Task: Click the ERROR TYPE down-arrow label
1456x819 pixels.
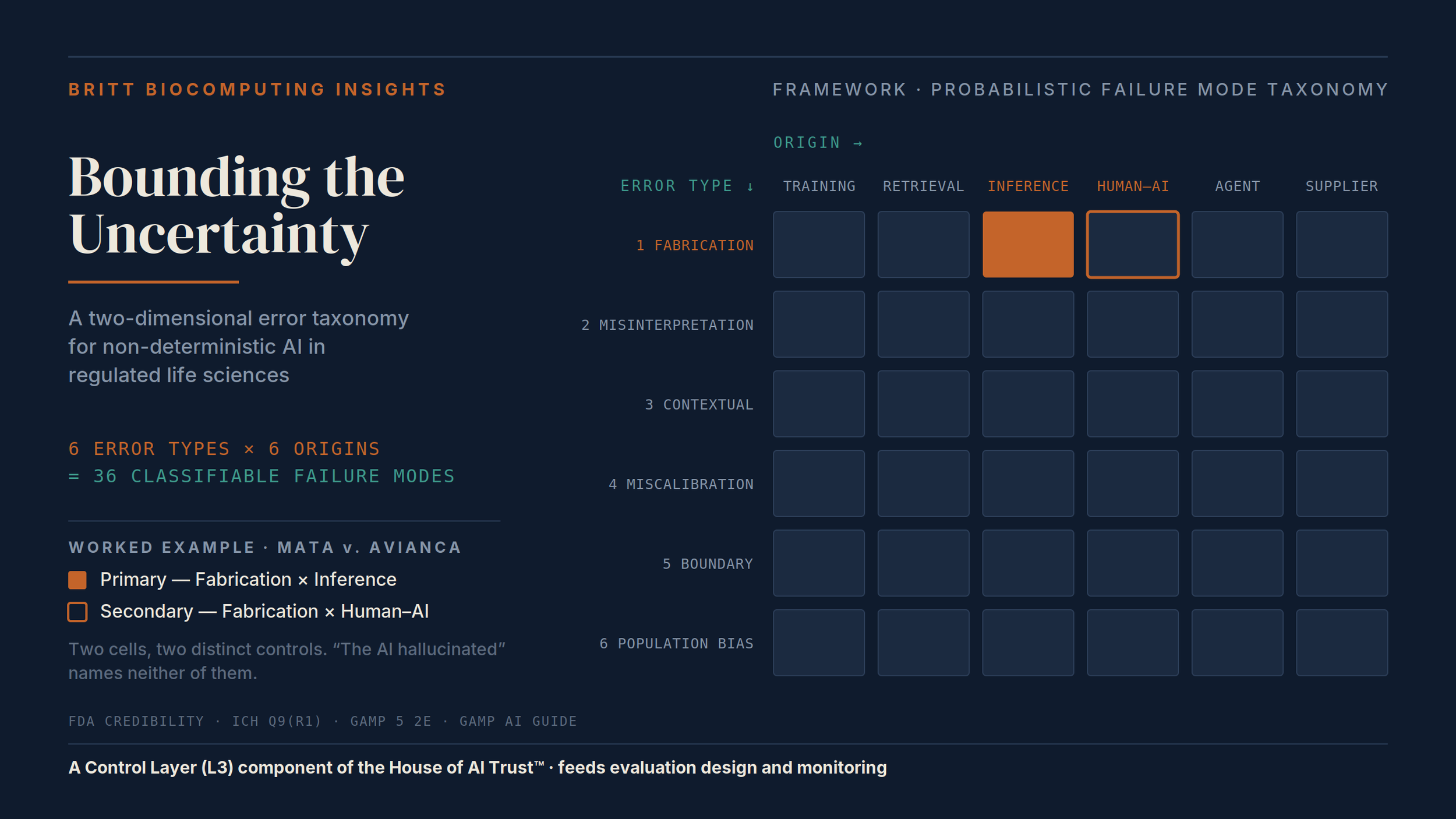Action: 687,186
